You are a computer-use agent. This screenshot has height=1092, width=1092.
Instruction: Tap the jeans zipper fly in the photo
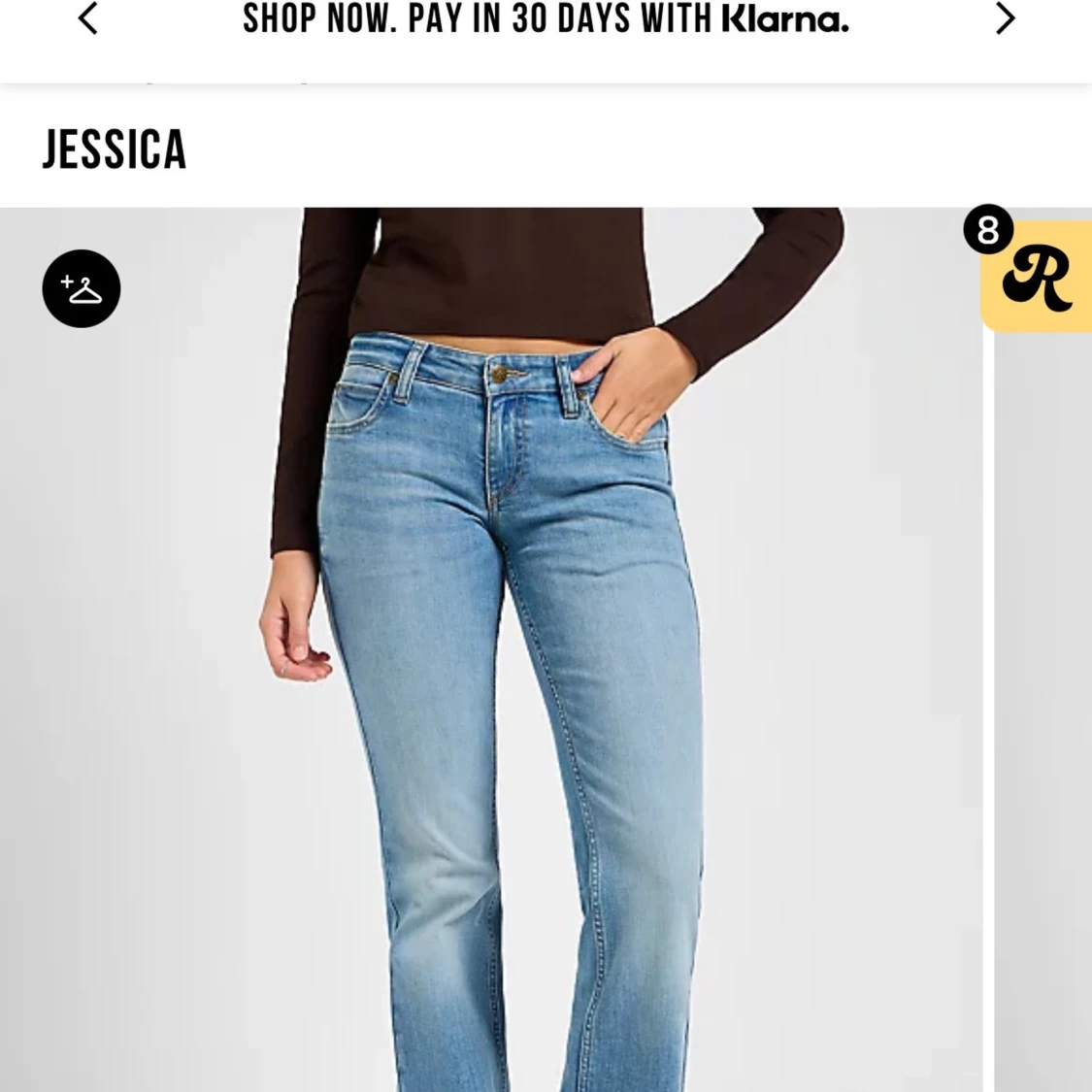click(506, 446)
